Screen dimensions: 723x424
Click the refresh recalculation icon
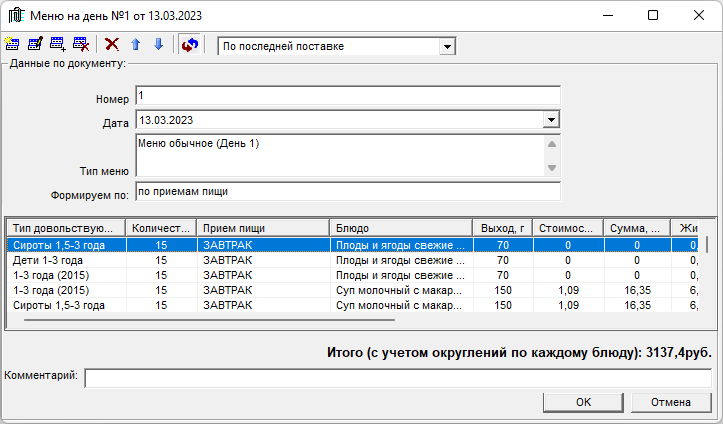click(189, 45)
